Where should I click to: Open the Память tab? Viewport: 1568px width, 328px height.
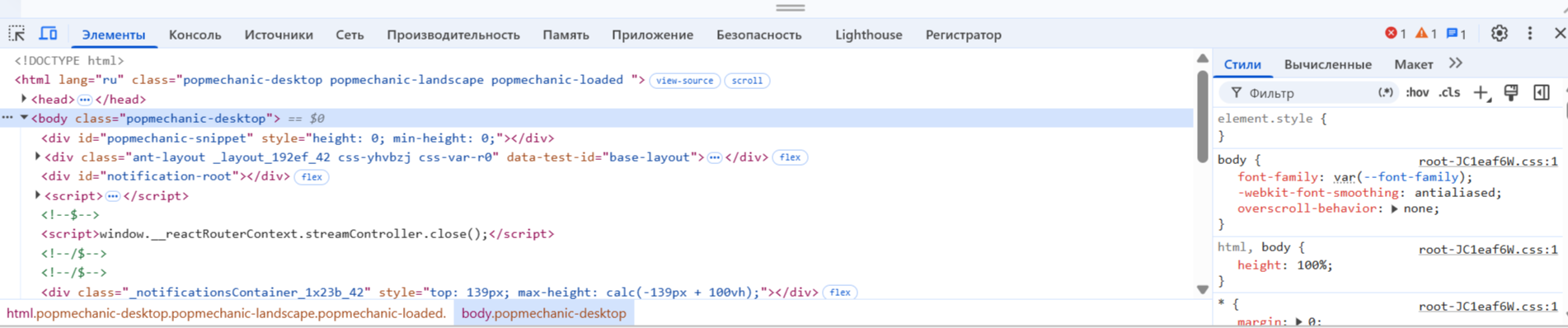(x=566, y=35)
